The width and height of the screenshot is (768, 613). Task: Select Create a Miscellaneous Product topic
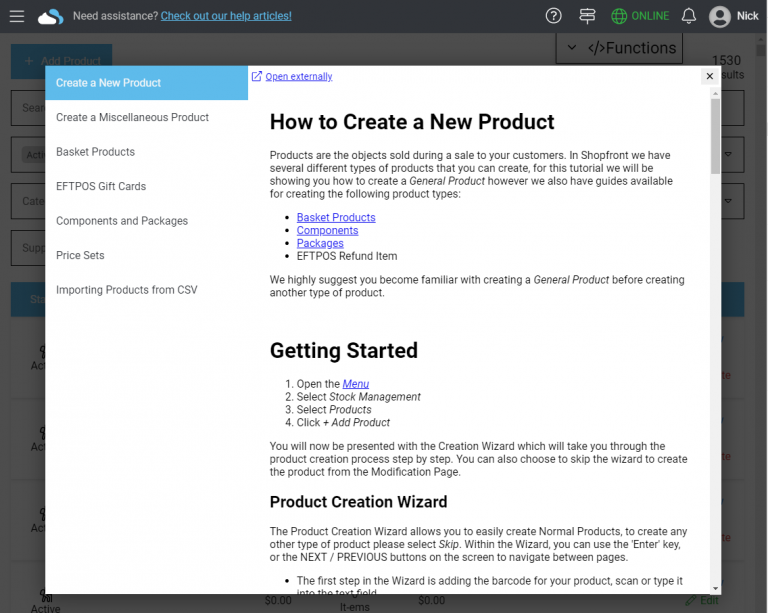pyautogui.click(x=132, y=117)
